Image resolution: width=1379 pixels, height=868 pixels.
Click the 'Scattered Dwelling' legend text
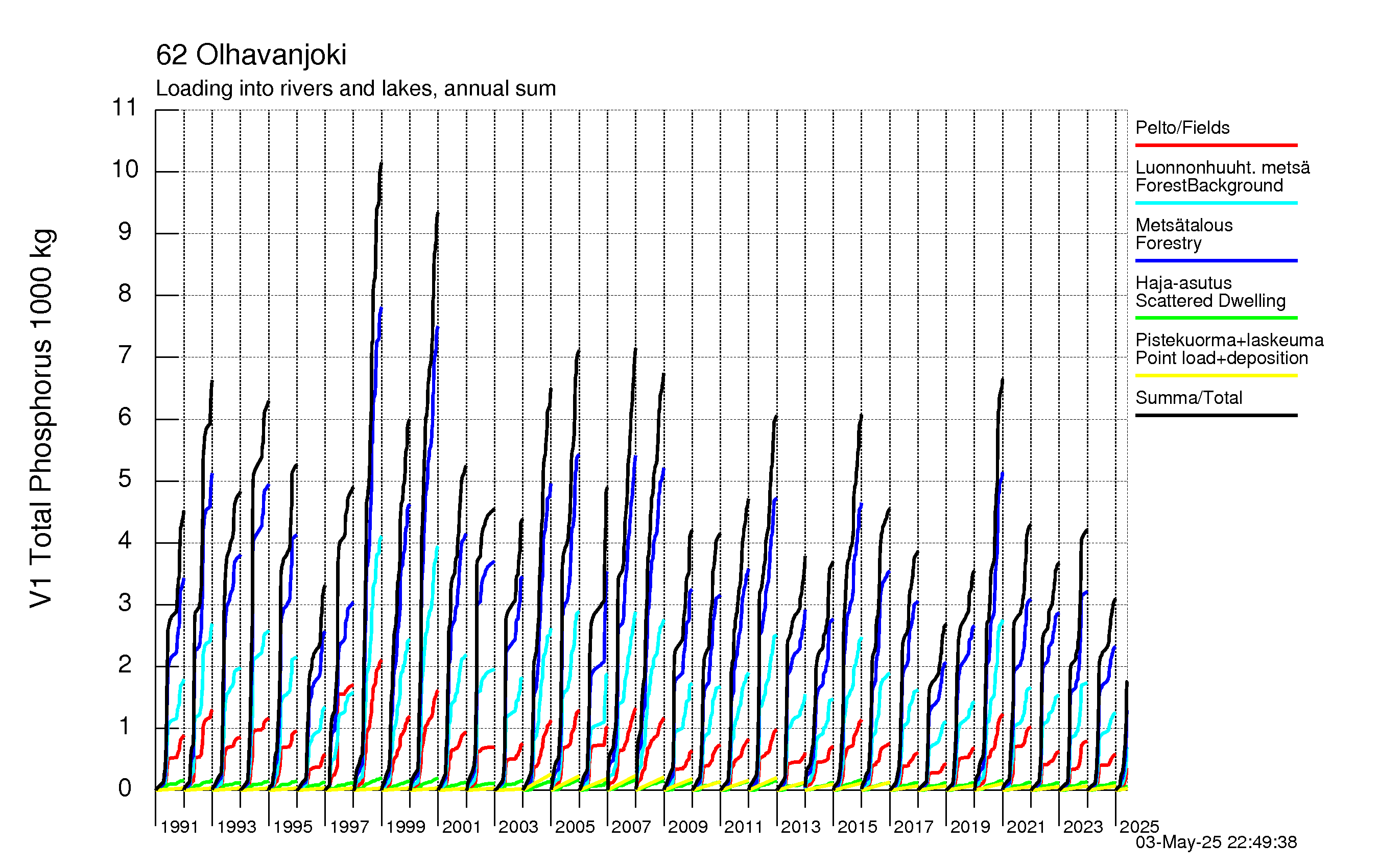tap(1210, 301)
